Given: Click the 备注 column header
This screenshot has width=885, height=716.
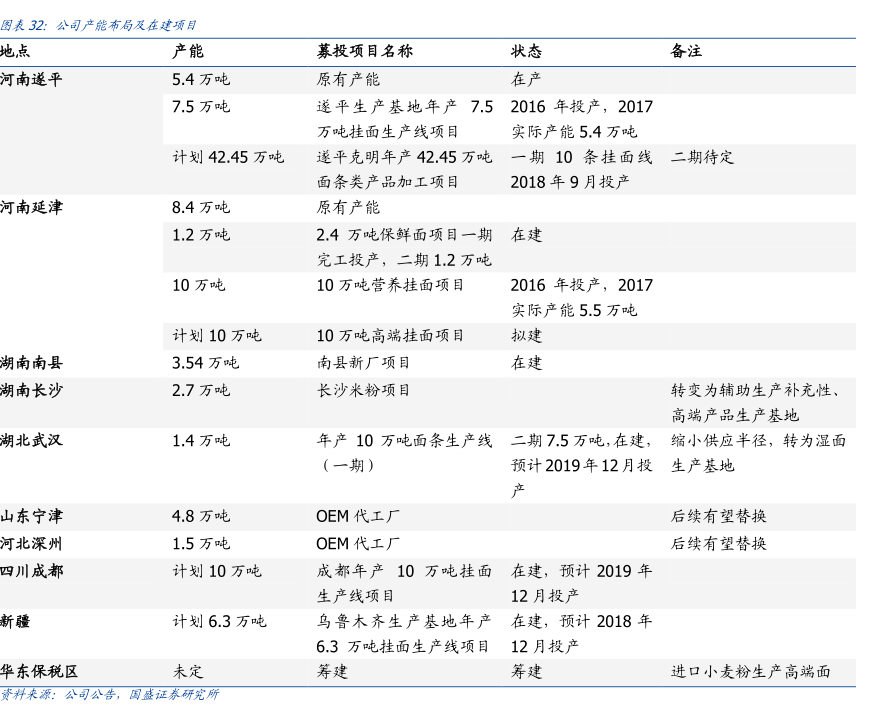Looking at the screenshot, I should [x=686, y=51].
